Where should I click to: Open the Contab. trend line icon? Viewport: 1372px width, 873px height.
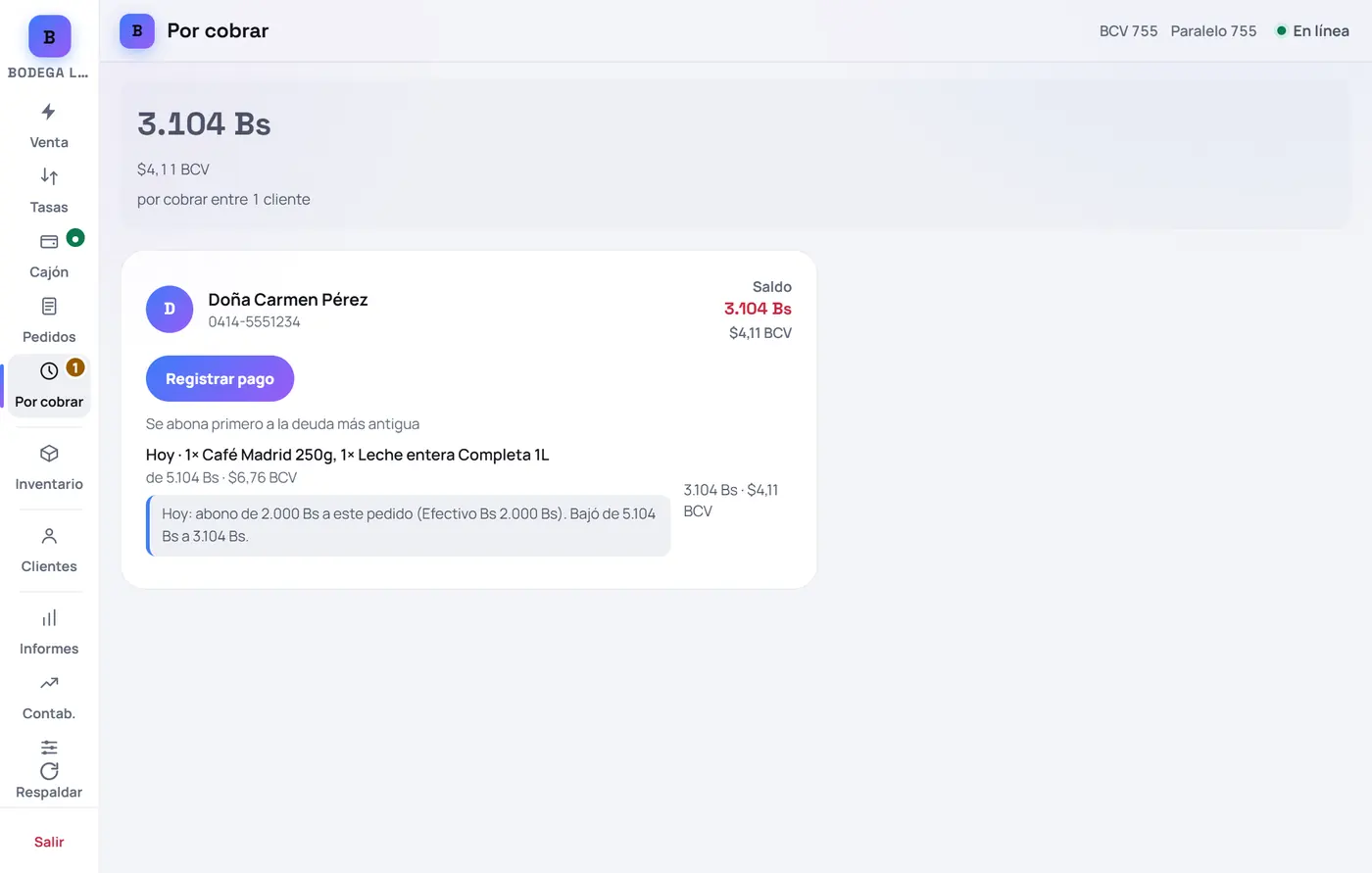coord(49,683)
